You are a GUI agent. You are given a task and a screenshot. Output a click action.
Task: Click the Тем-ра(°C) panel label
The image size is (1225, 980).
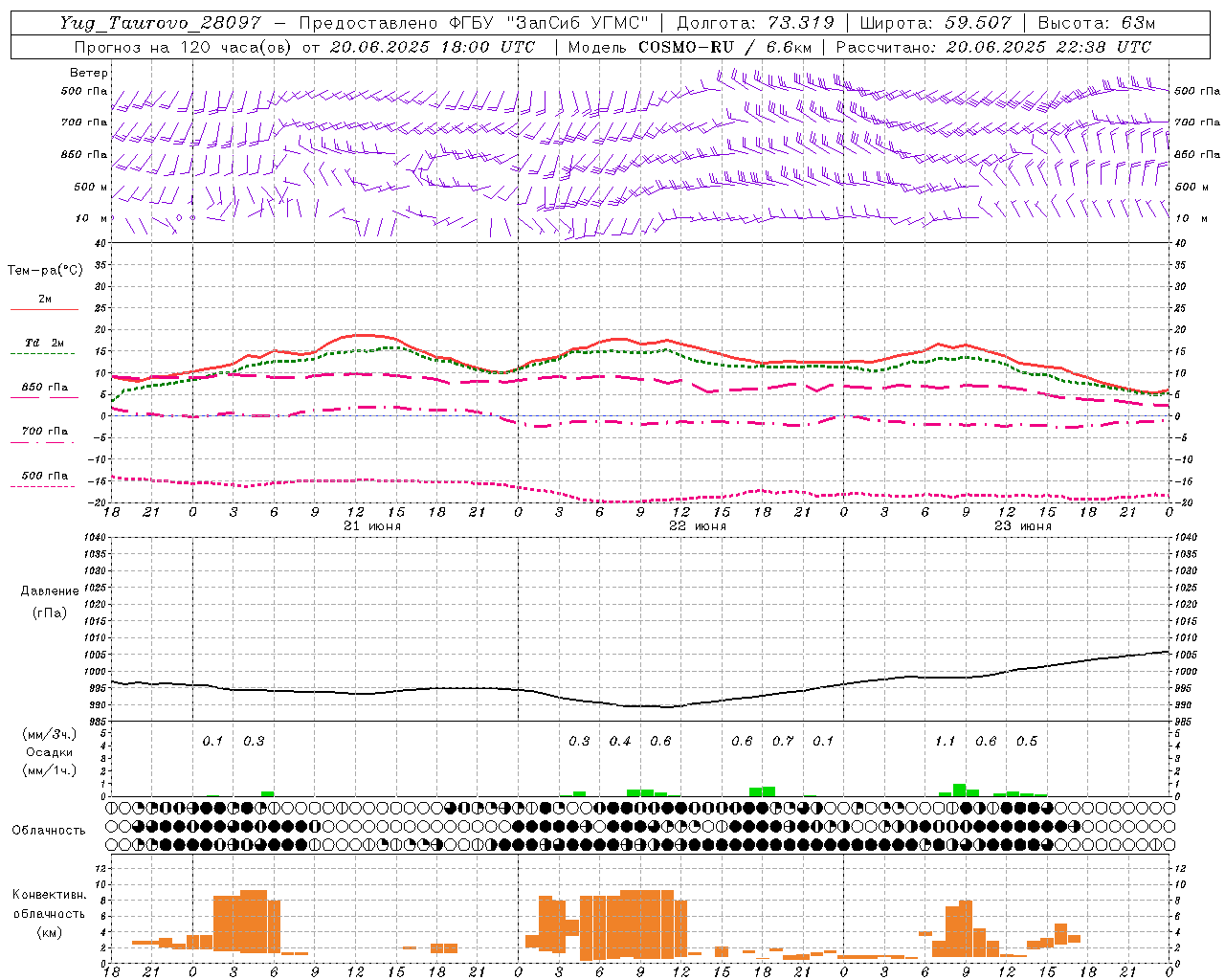[45, 271]
